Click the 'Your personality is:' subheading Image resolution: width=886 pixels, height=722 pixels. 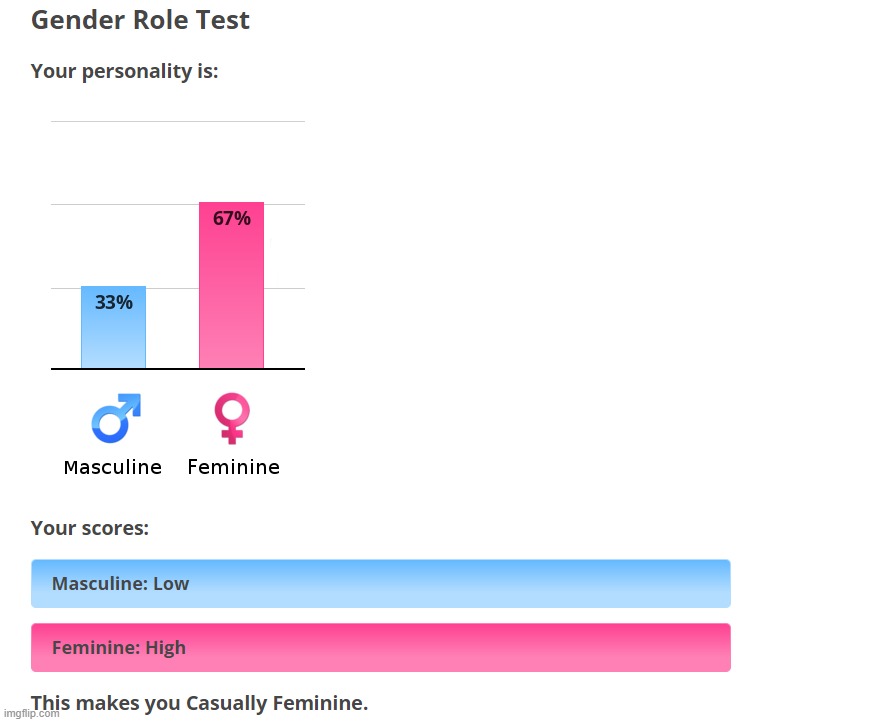pos(124,71)
